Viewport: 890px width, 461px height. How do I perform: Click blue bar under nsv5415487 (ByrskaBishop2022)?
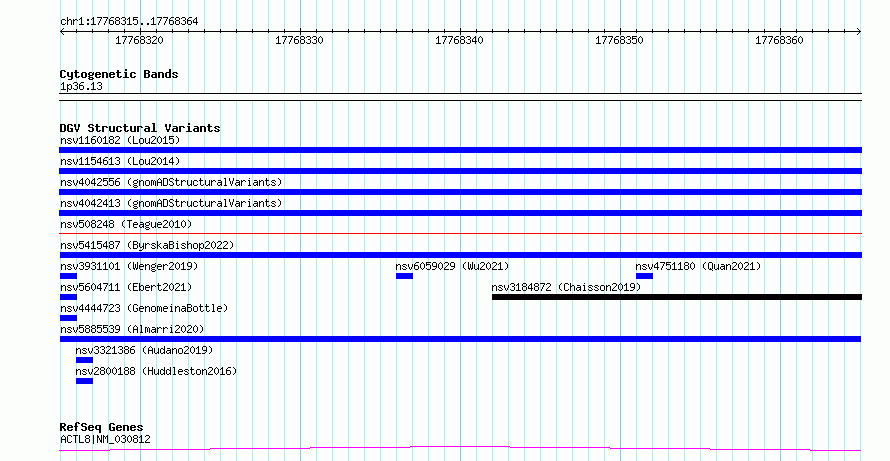click(x=460, y=255)
